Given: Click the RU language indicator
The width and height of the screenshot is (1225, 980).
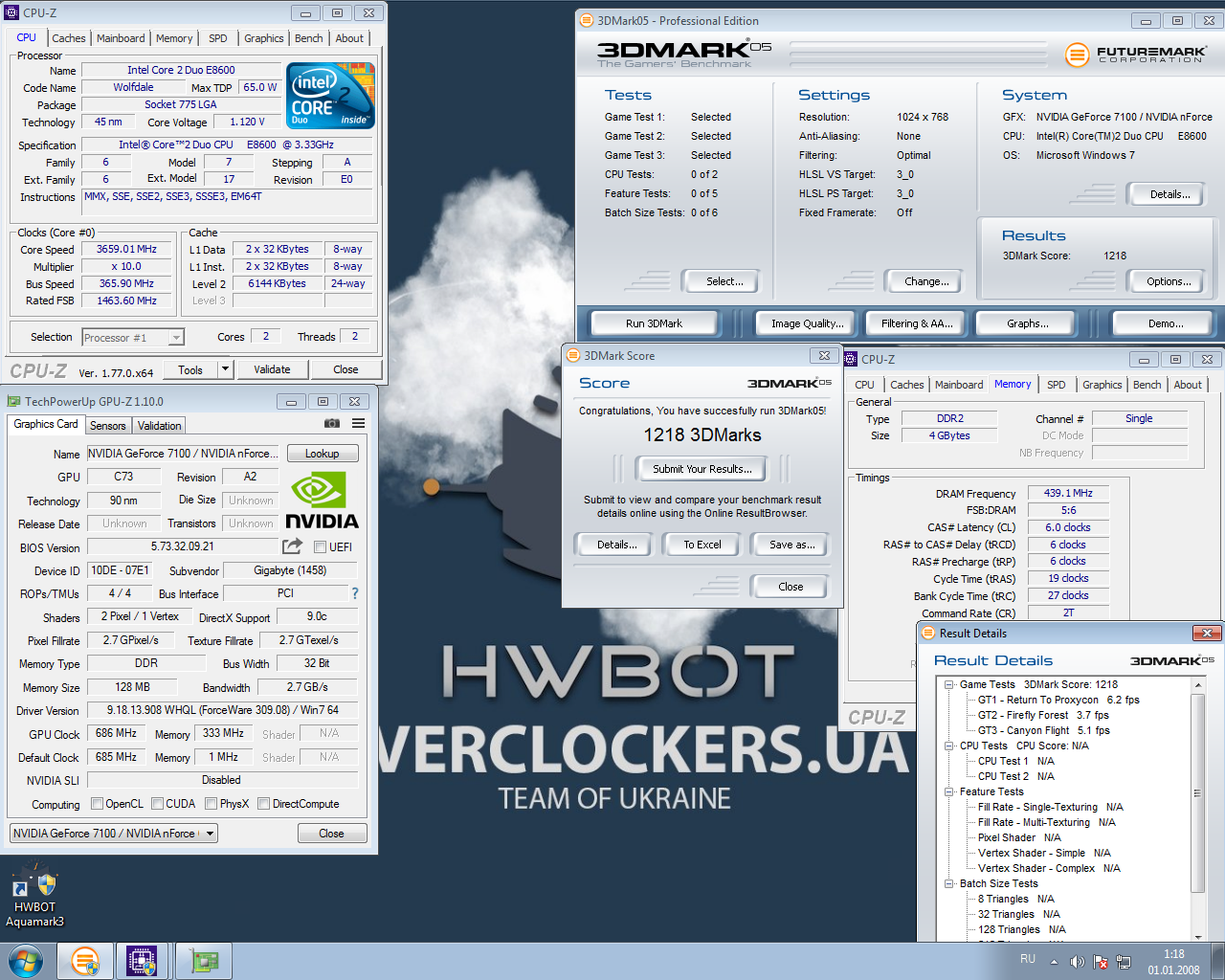Looking at the screenshot, I should (1028, 959).
